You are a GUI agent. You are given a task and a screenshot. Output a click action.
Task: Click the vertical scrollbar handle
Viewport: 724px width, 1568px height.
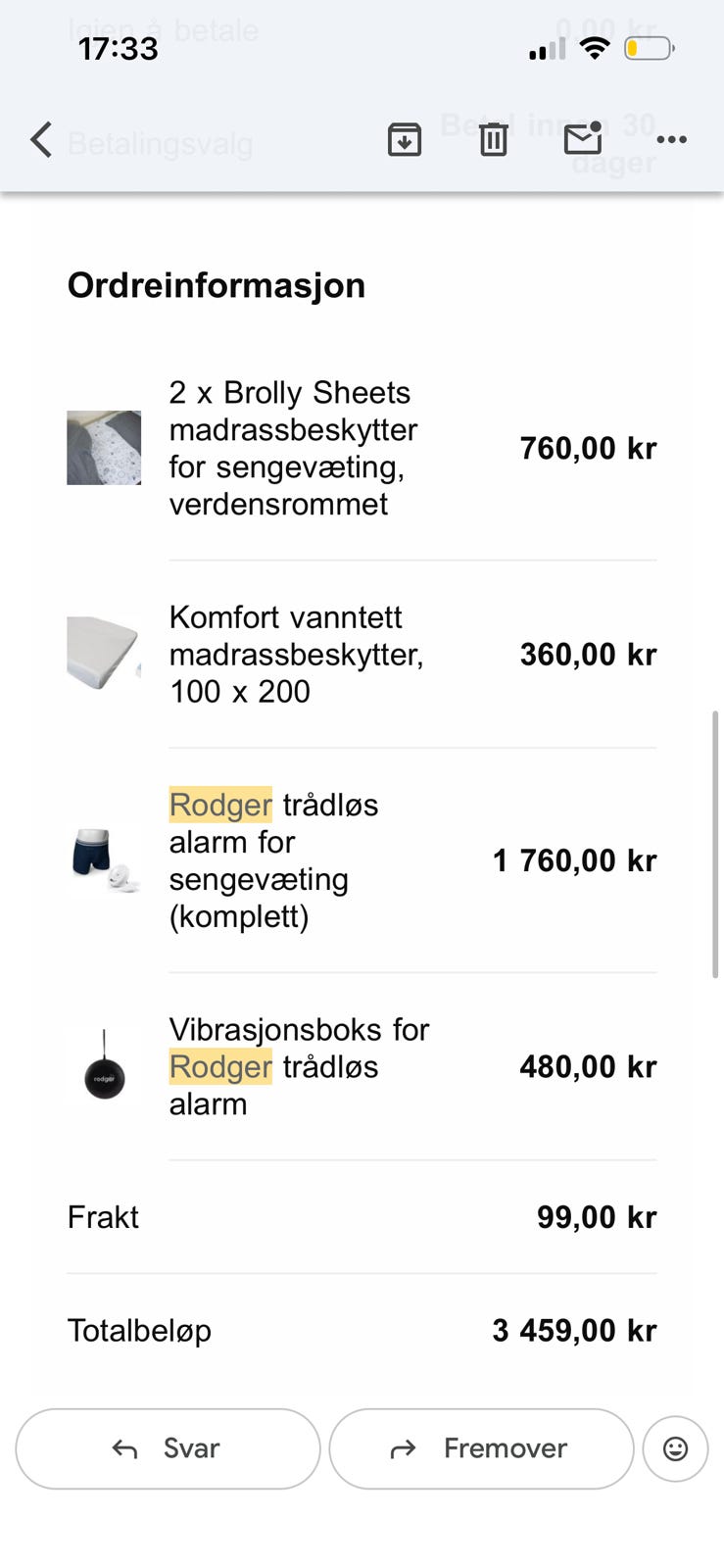715,845
